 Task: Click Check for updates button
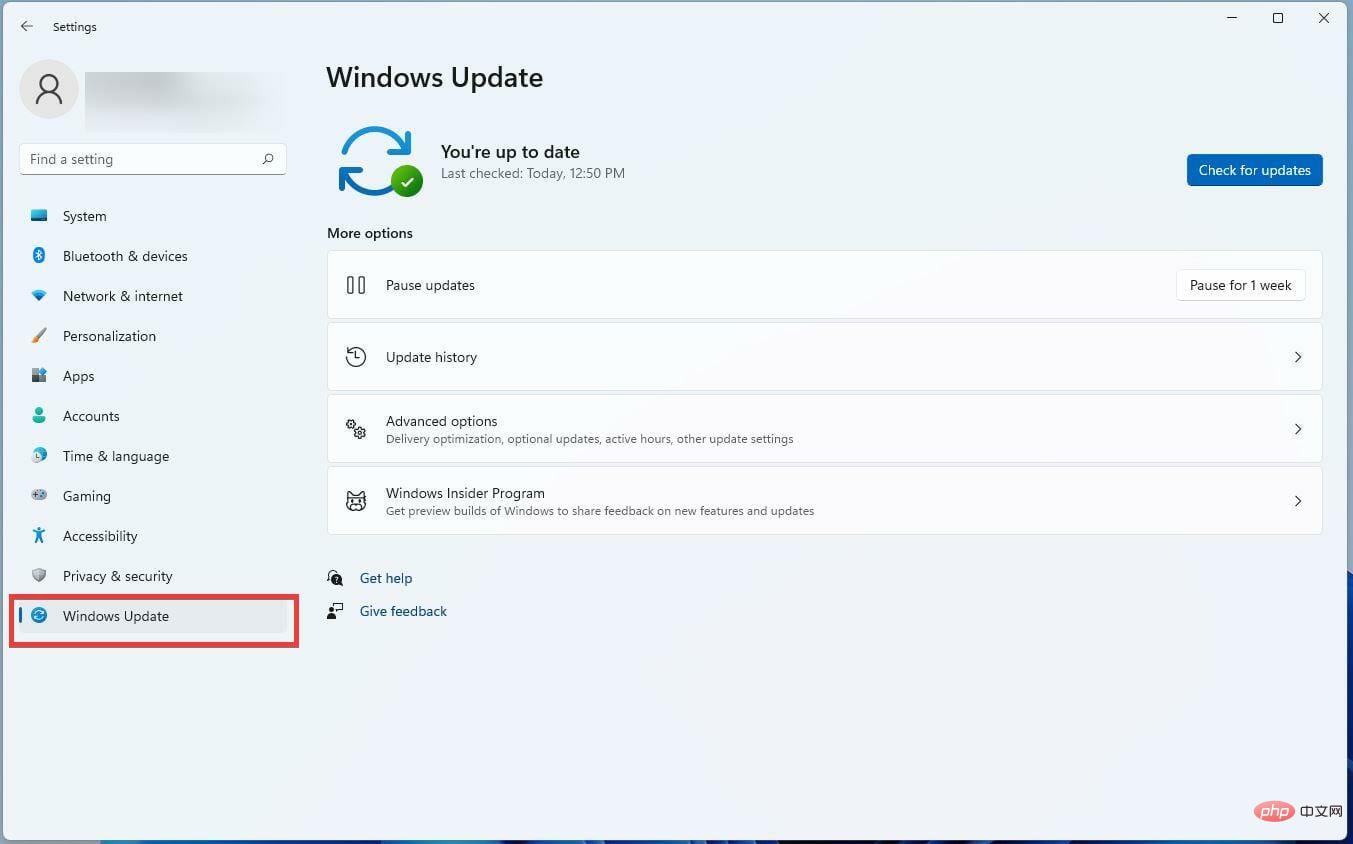tap(1254, 170)
